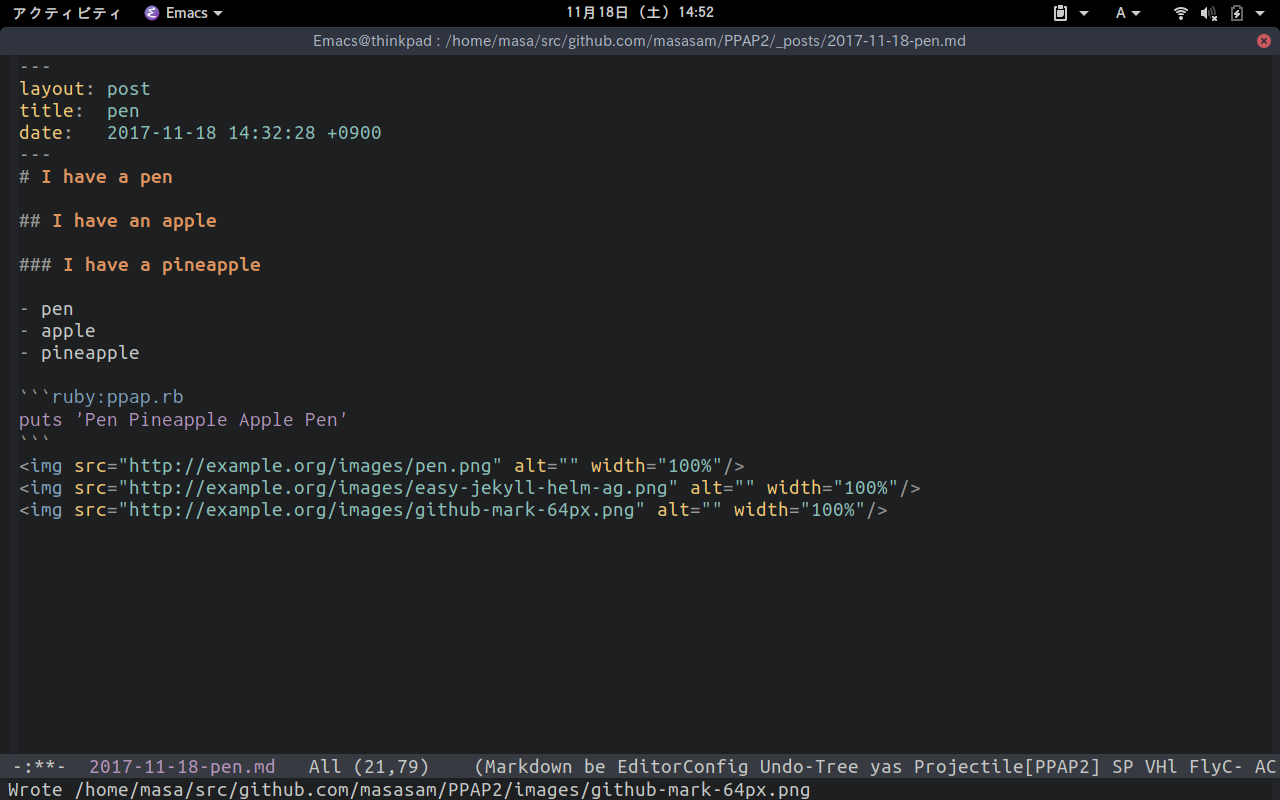Click the '- apple' list item

pyautogui.click(x=57, y=331)
